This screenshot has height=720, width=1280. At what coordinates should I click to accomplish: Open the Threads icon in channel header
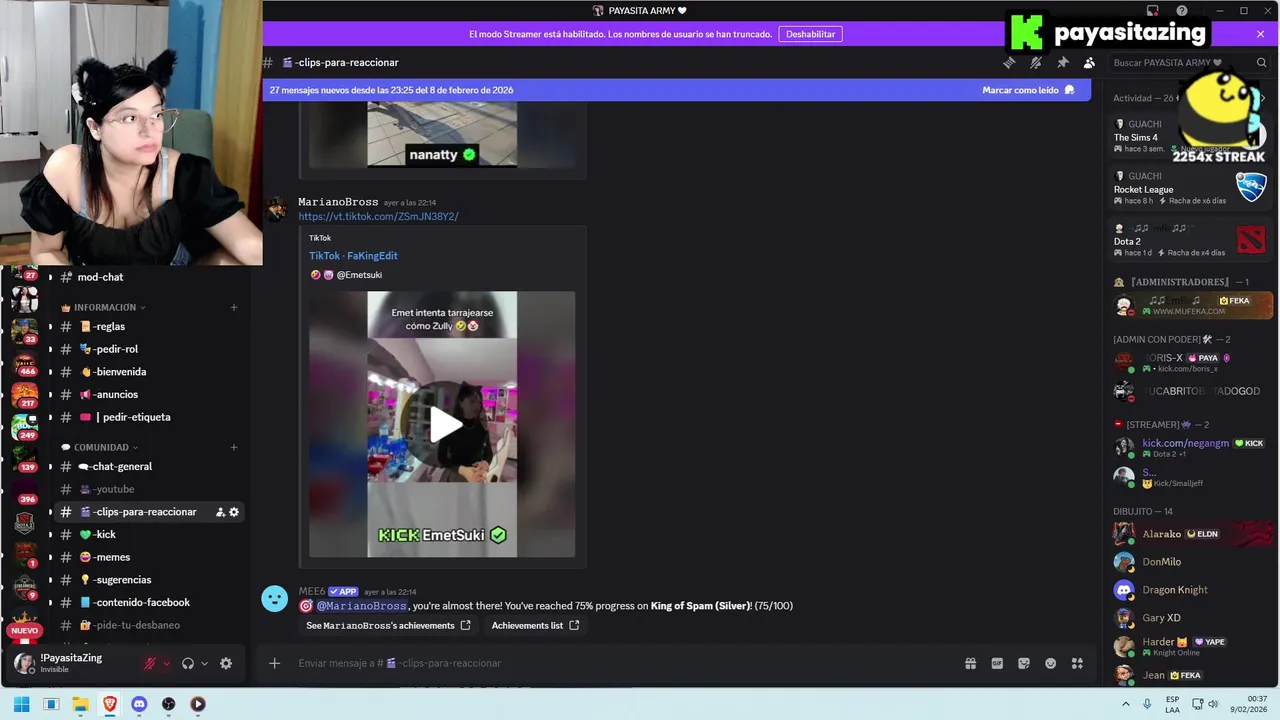[1009, 62]
